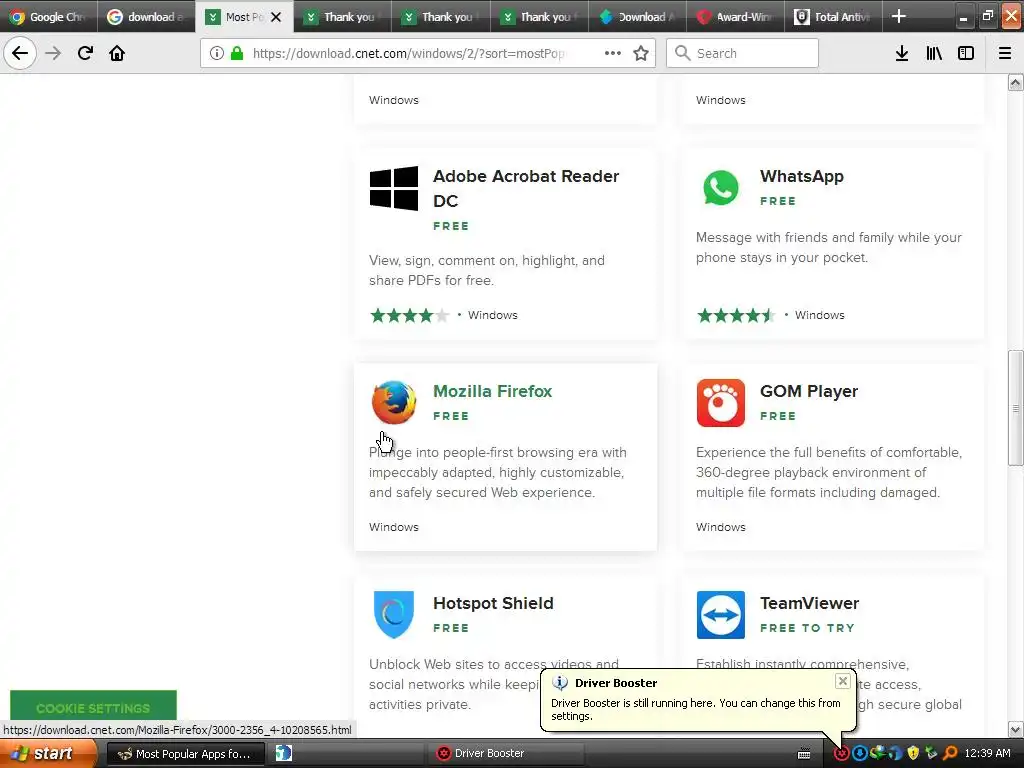1024x768 pixels.
Task: Click the page vertical scrollbar thumb
Action: coord(1015,408)
